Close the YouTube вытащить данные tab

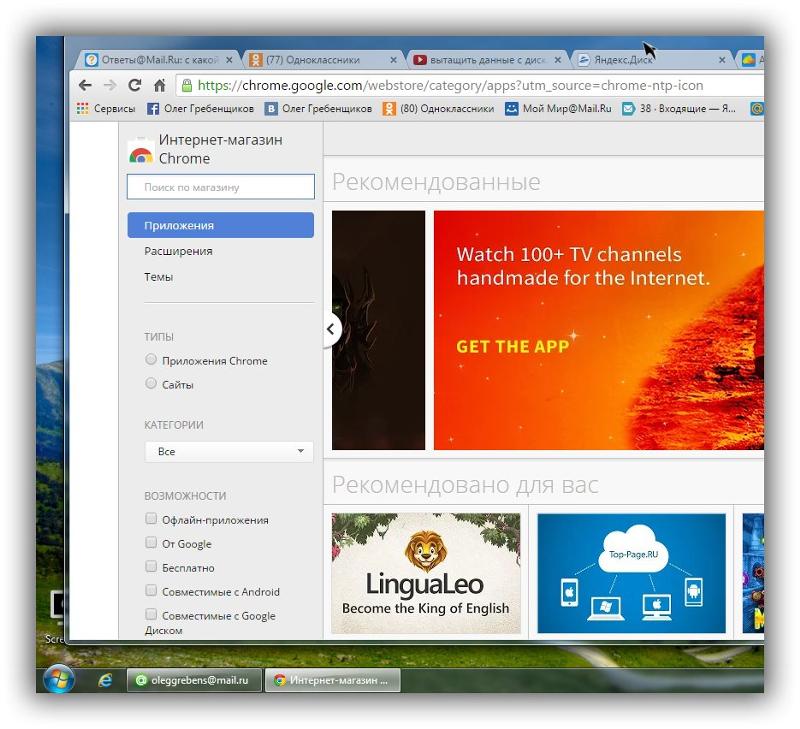tap(558, 60)
